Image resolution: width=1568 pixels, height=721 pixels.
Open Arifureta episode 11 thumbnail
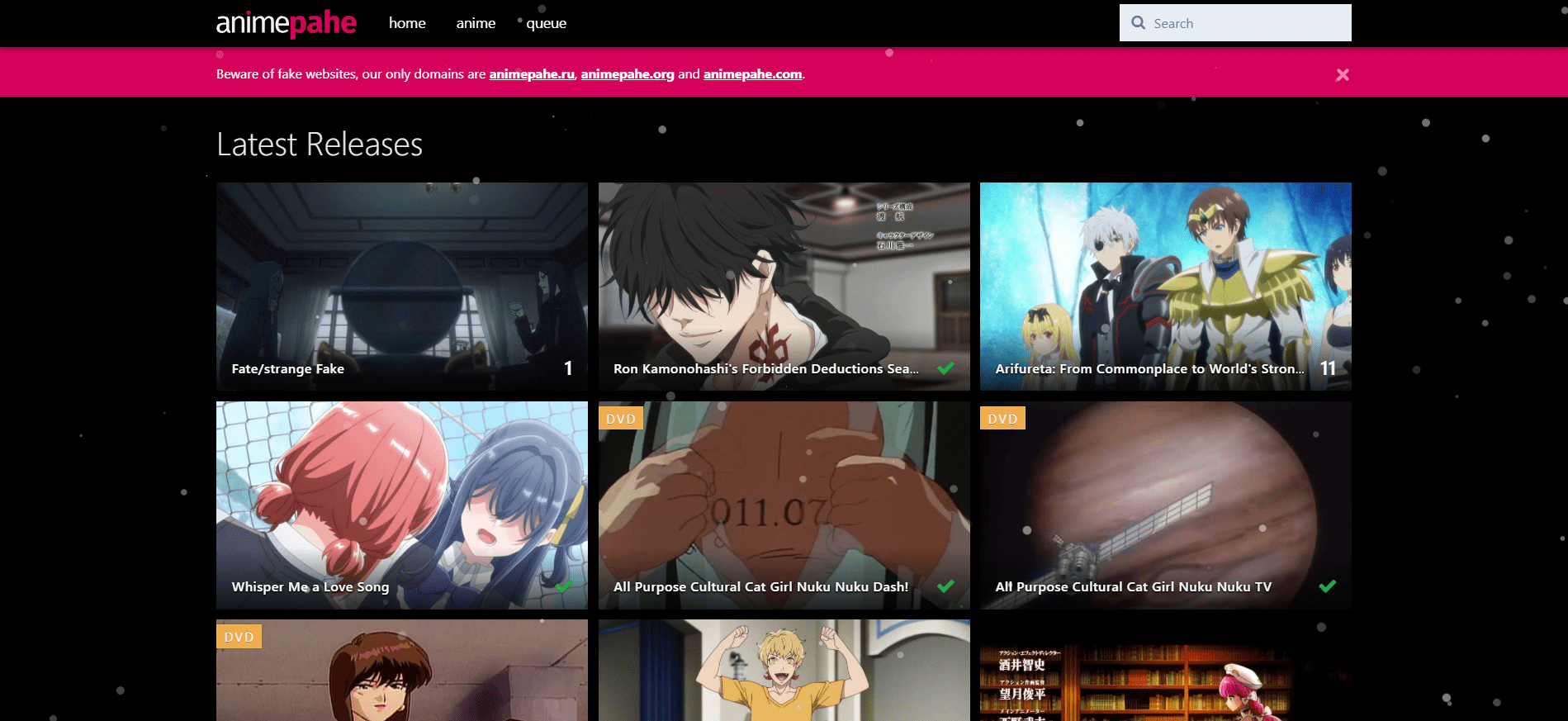click(1165, 281)
